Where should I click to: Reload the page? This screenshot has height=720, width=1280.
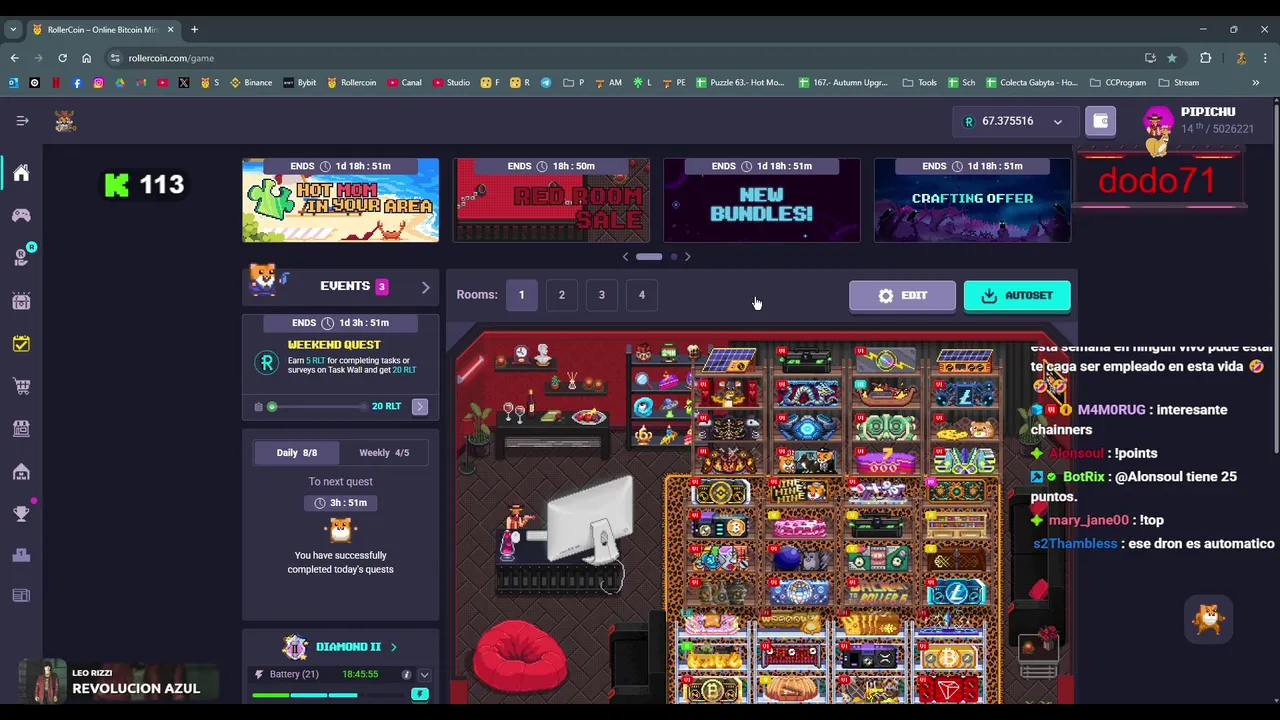(62, 58)
